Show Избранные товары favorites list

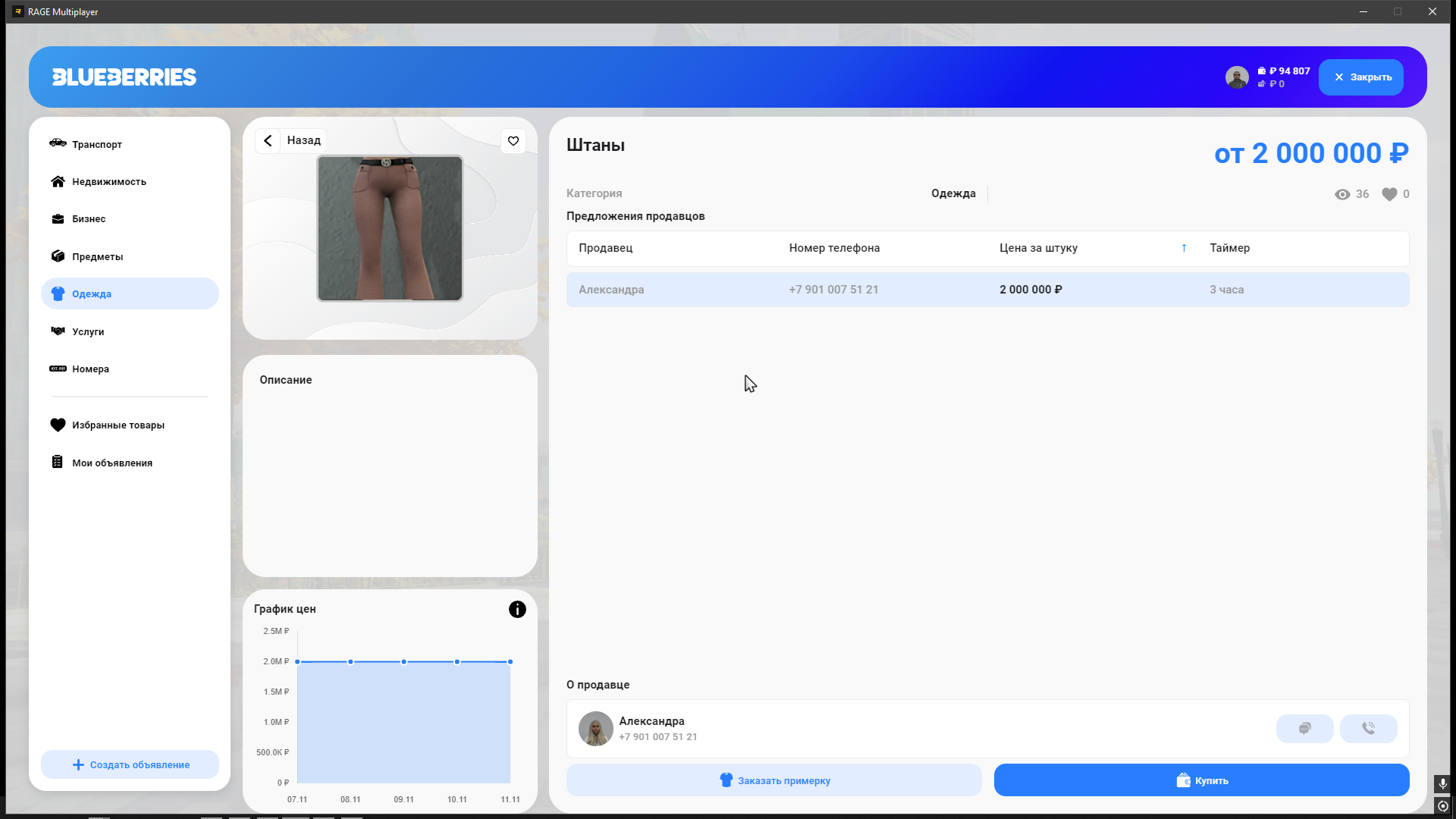[x=118, y=425]
